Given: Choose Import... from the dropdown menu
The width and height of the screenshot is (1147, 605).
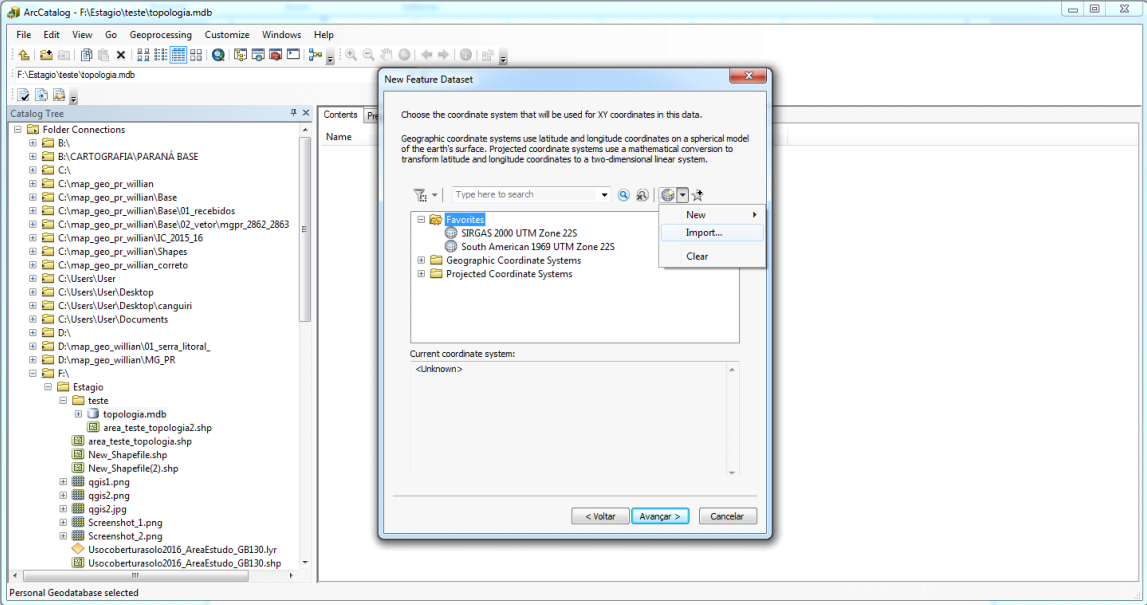Looking at the screenshot, I should pos(712,233).
